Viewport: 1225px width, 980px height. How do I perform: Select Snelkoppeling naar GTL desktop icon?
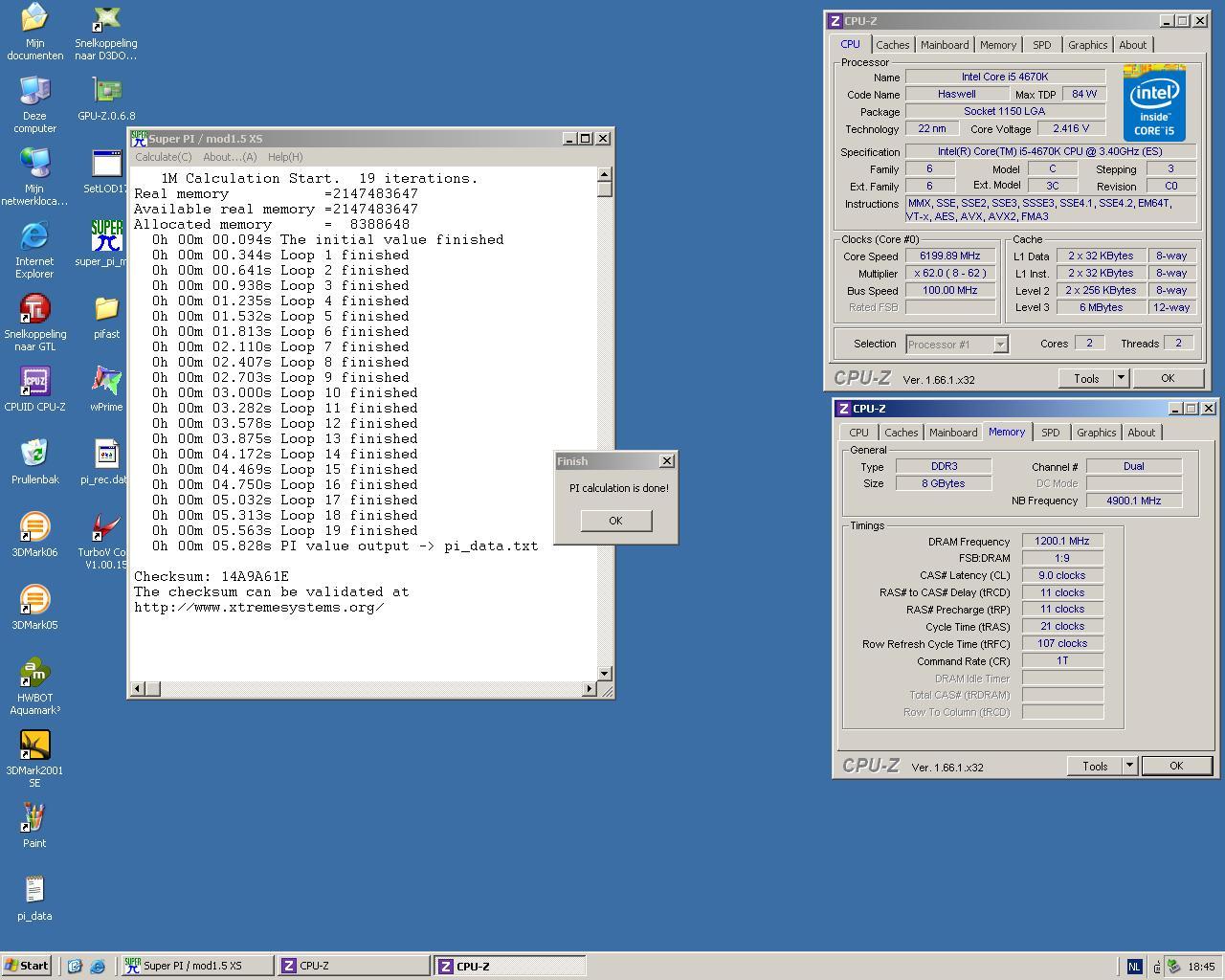(x=34, y=323)
